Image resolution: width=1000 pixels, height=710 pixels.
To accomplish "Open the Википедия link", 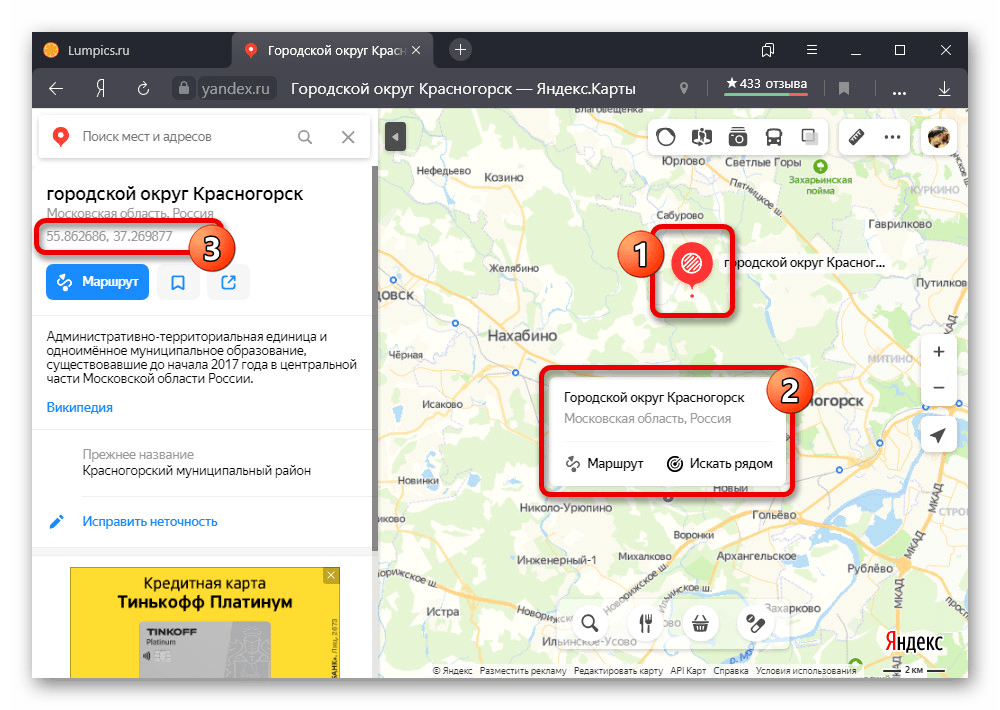I will tap(80, 407).
